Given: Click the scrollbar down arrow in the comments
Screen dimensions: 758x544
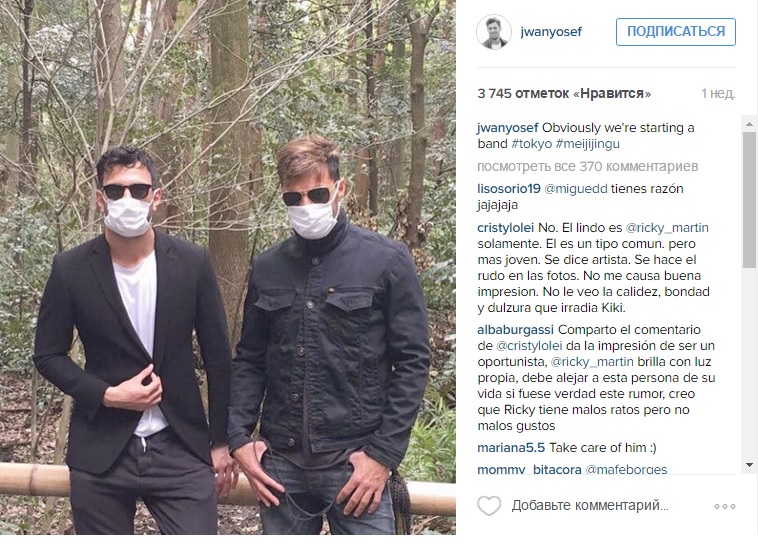Looking at the screenshot, I should tap(749, 465).
